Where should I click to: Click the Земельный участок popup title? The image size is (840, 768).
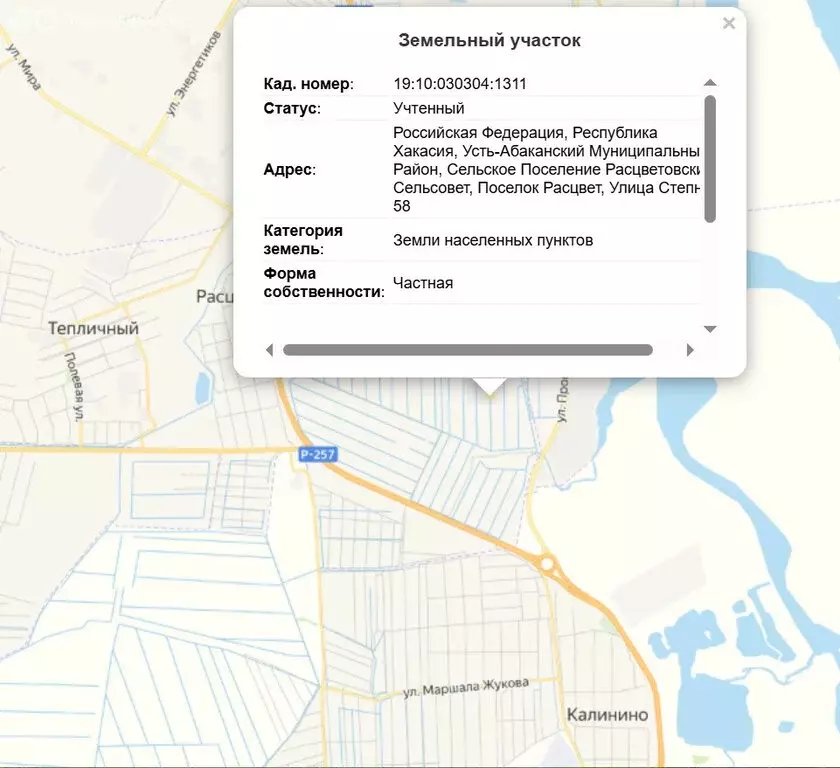pos(489,41)
